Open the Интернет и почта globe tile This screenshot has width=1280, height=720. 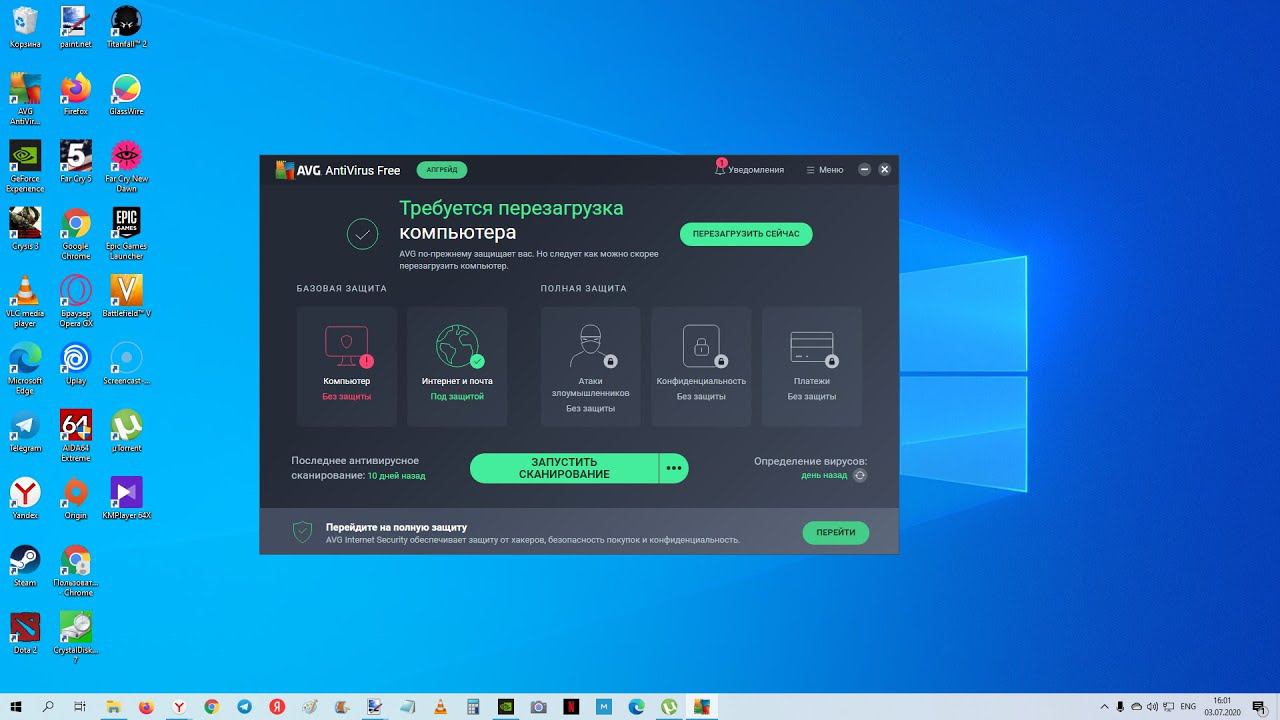[457, 366]
